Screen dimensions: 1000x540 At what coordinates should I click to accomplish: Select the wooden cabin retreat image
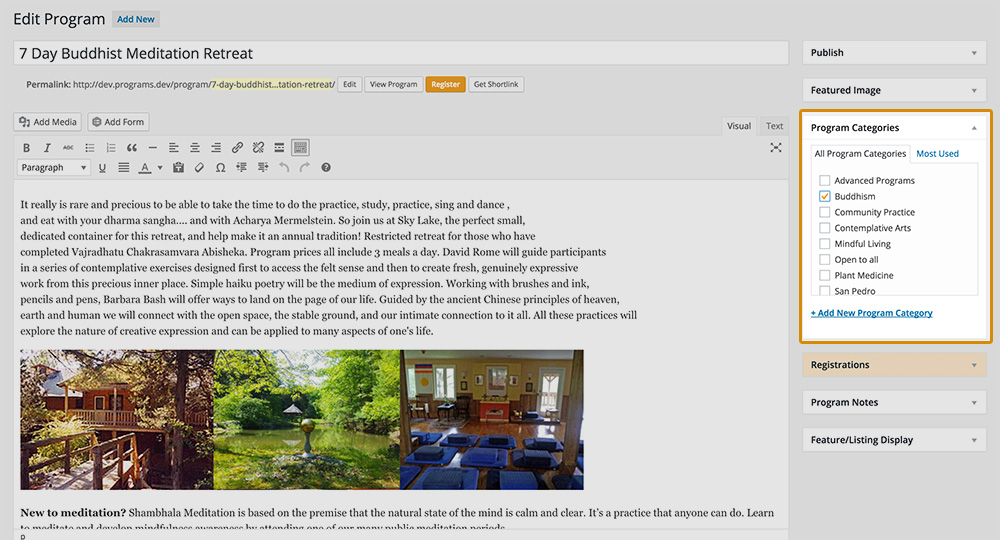point(117,420)
